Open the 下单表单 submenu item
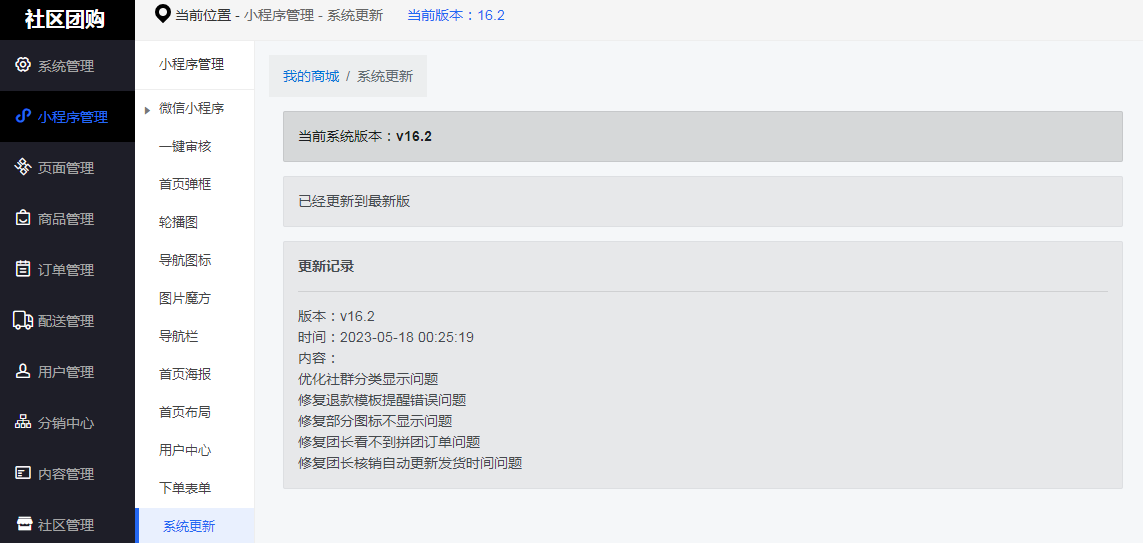1143x543 pixels. coord(185,488)
